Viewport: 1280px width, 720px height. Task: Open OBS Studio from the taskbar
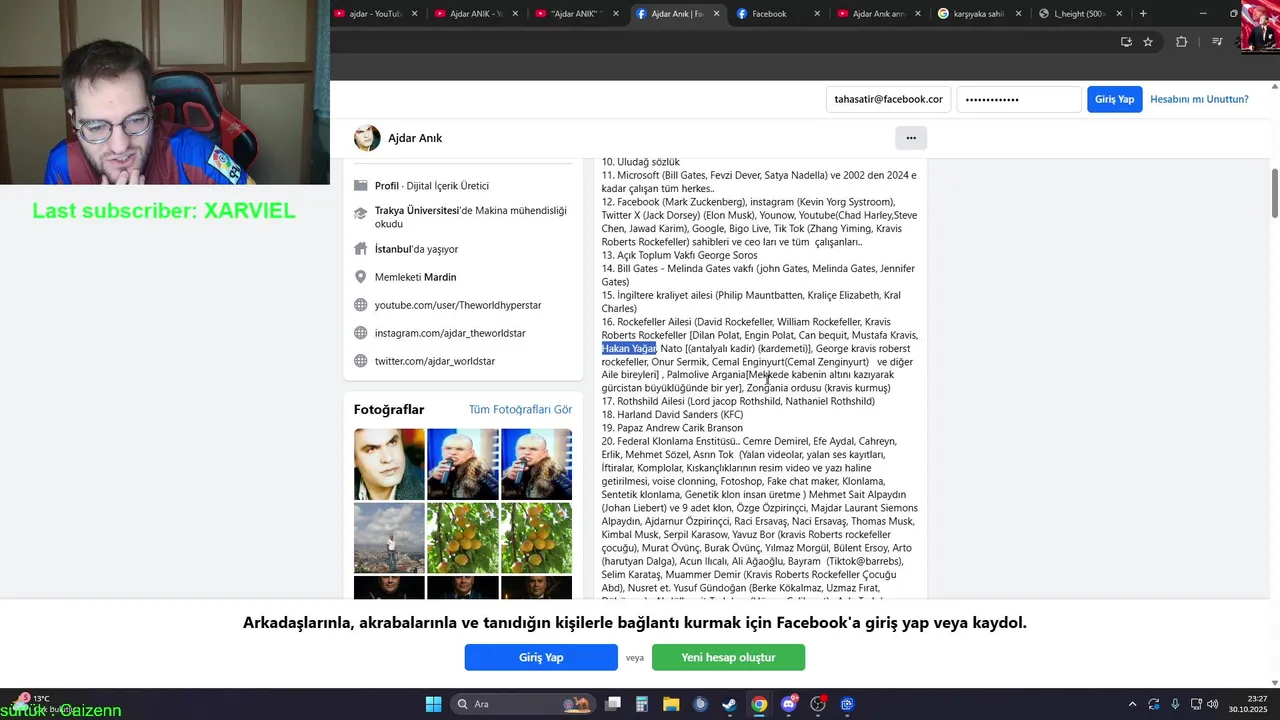[x=818, y=704]
